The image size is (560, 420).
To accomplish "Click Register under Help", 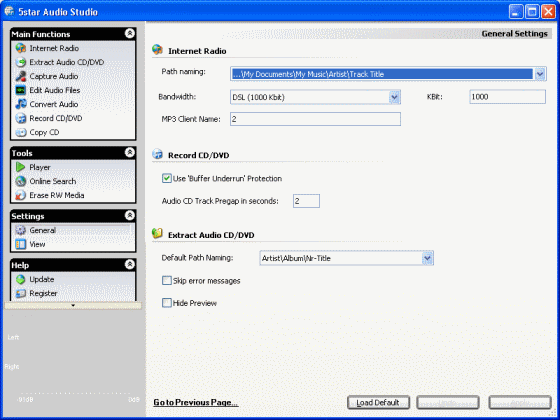I will pyautogui.click(x=43, y=293).
